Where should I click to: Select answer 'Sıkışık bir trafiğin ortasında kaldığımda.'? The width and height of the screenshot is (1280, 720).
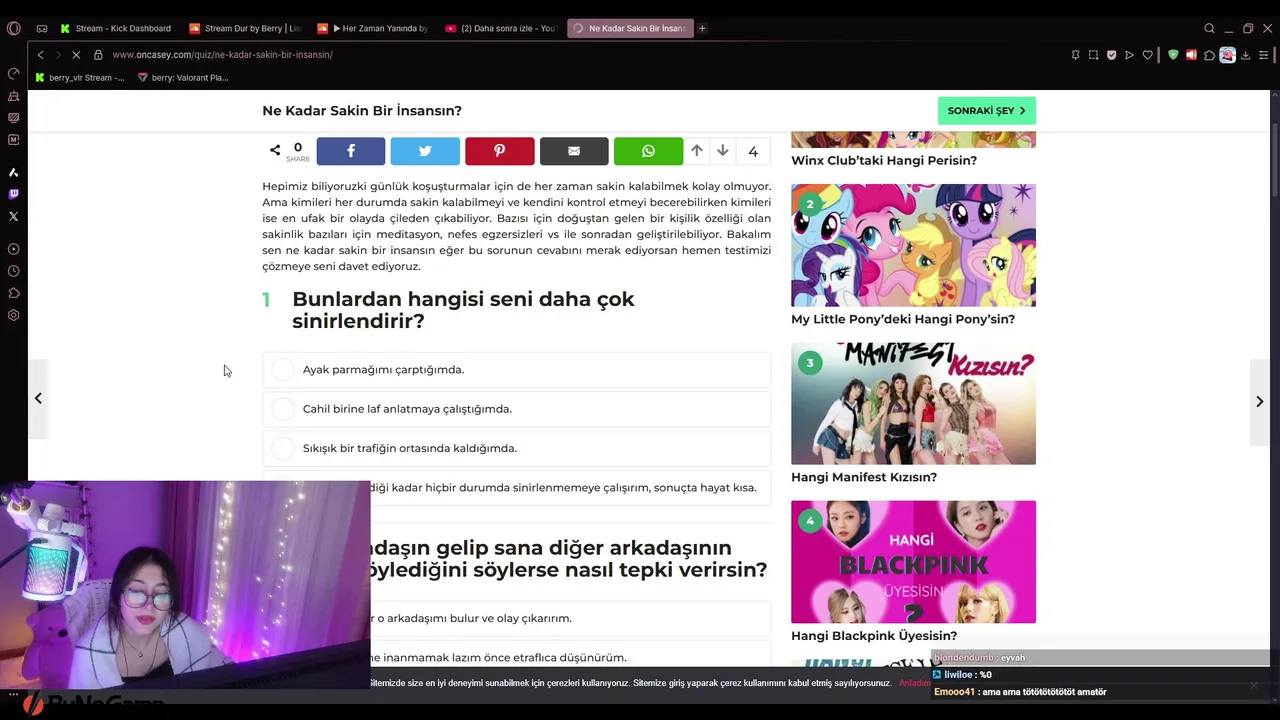point(516,448)
